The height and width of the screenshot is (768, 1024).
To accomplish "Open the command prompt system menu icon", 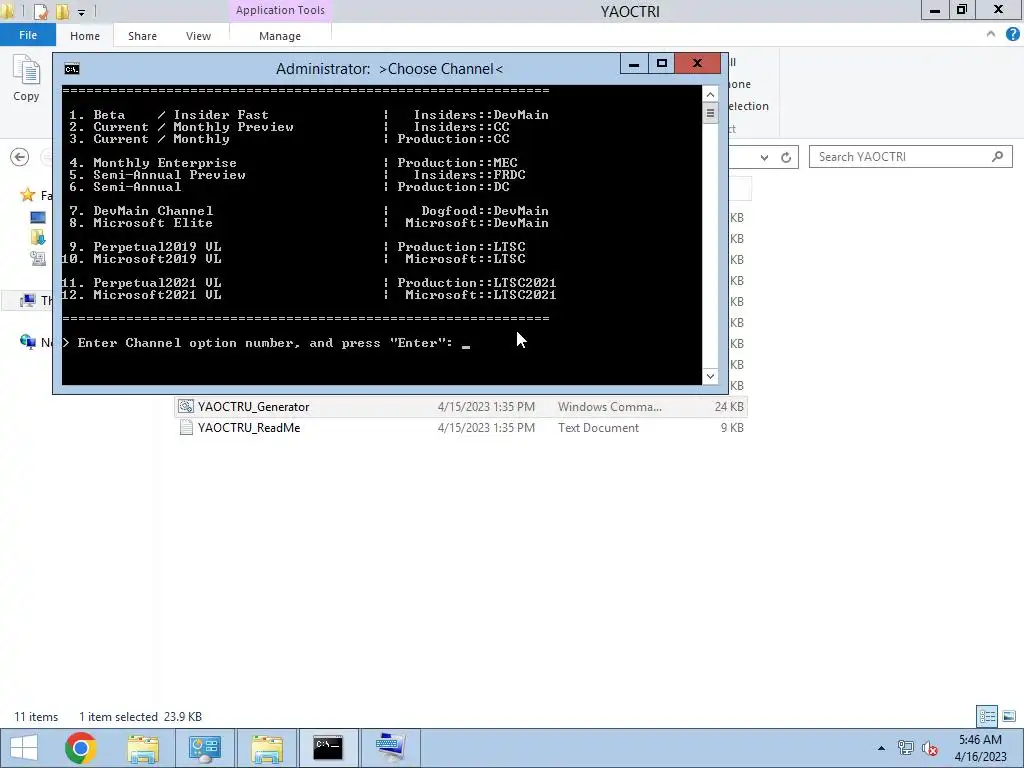I will (x=72, y=69).
